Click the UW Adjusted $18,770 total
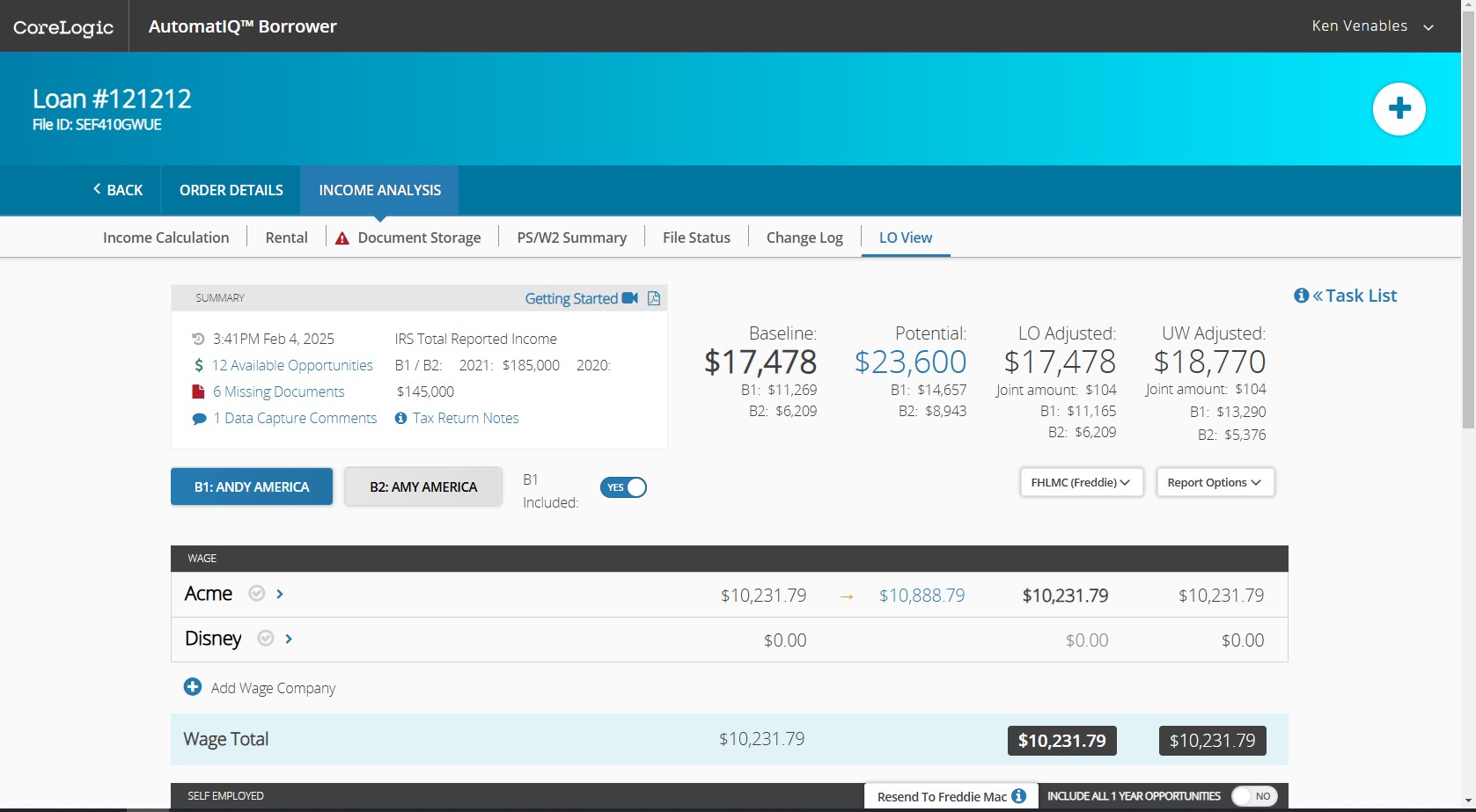 coord(1209,362)
